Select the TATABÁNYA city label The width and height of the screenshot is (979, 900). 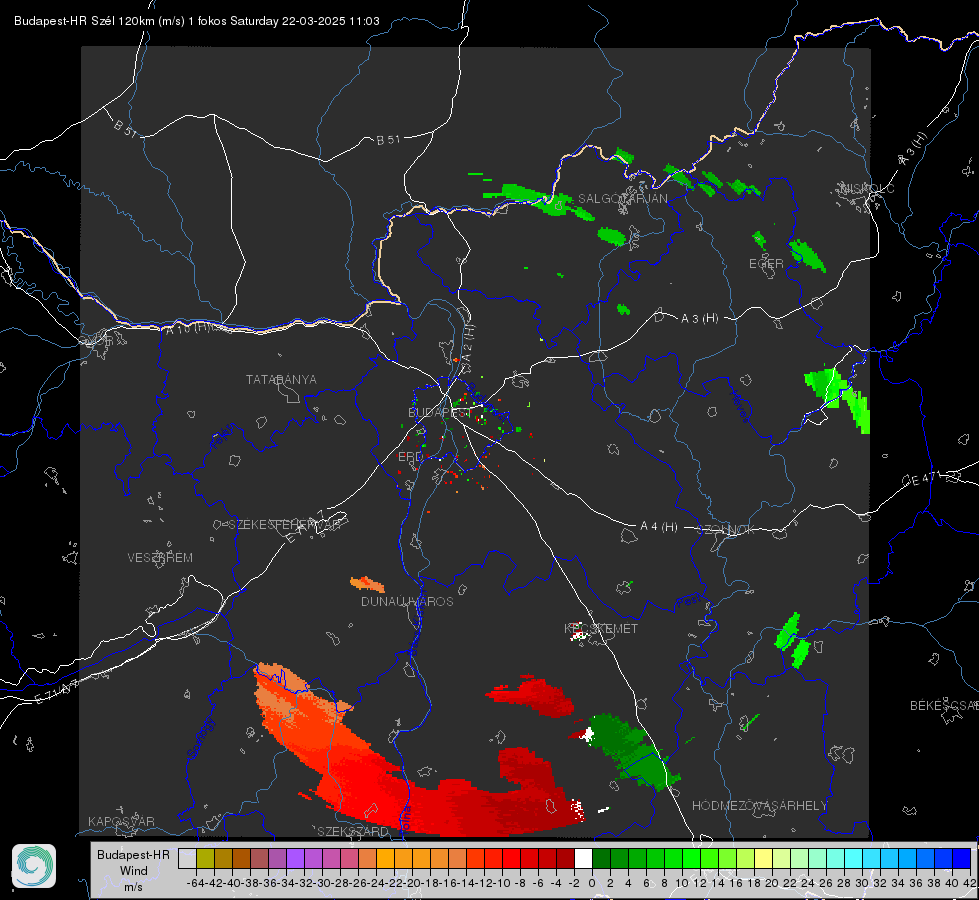(281, 379)
